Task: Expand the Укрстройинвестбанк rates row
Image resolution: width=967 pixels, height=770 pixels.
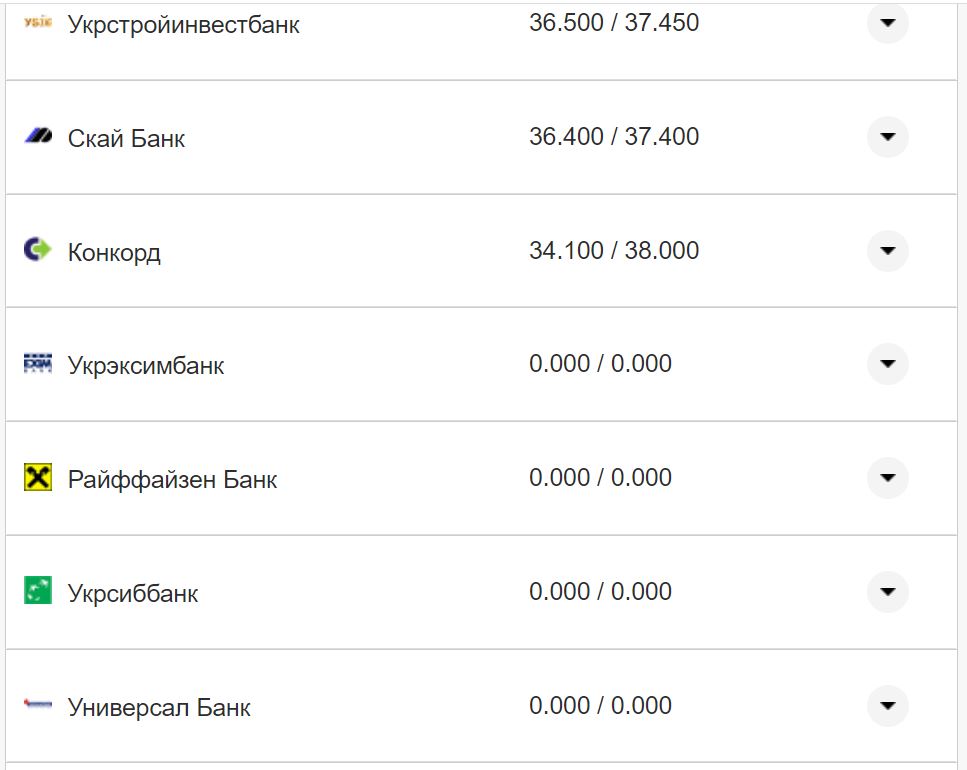Action: click(886, 23)
